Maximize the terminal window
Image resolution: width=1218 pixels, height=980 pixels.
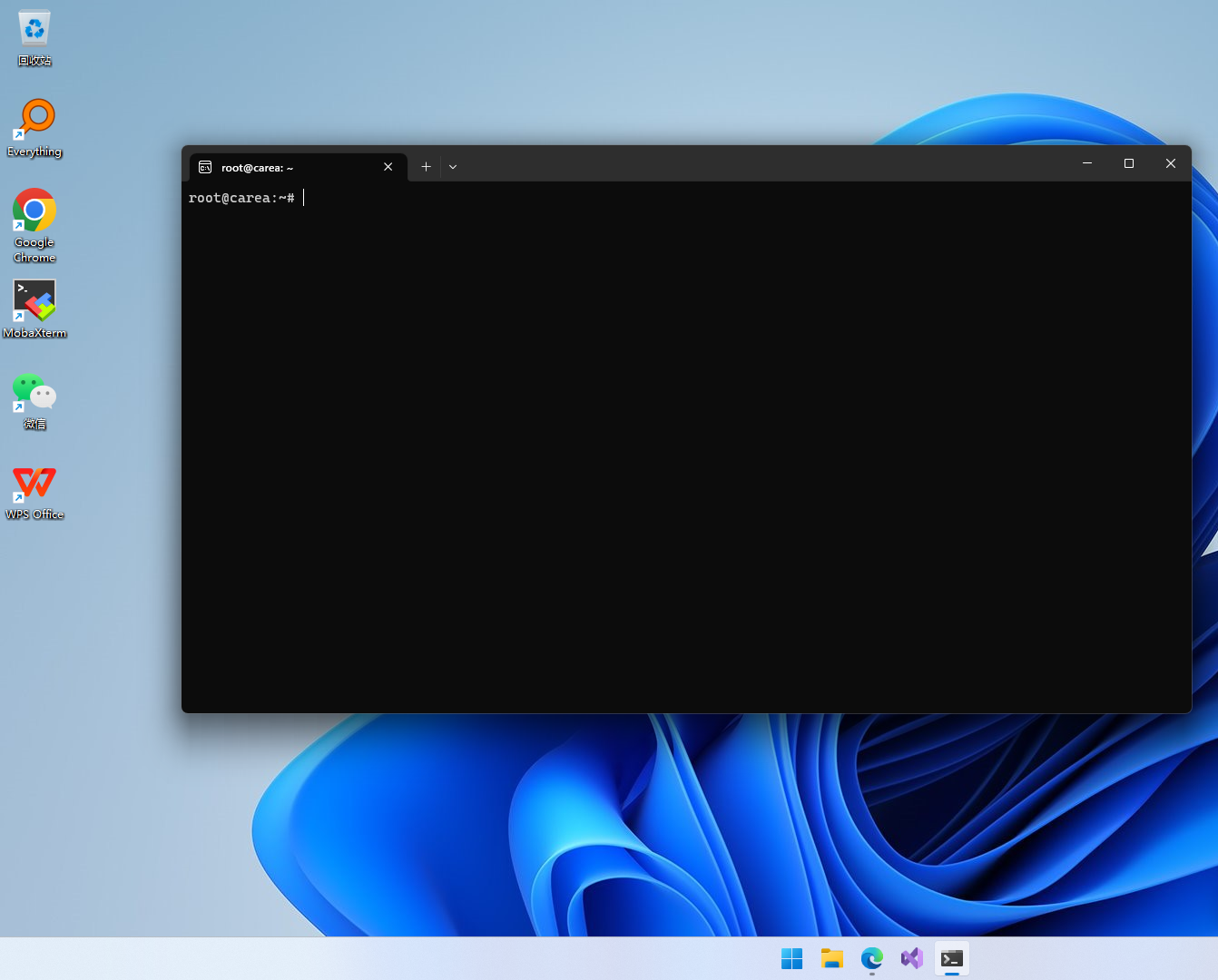[1129, 163]
